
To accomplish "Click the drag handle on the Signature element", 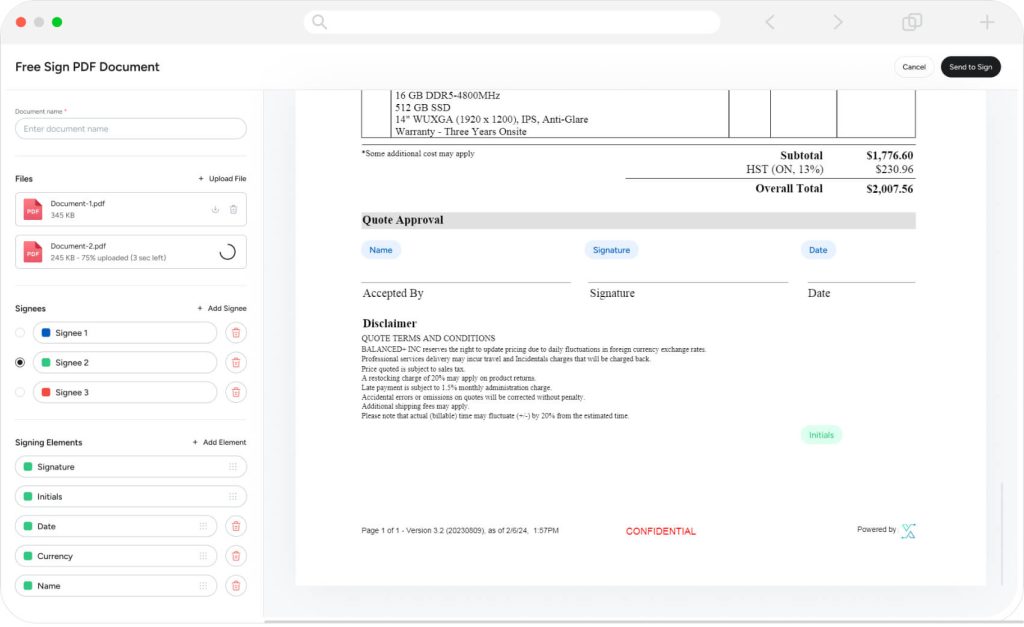I will tap(234, 466).
